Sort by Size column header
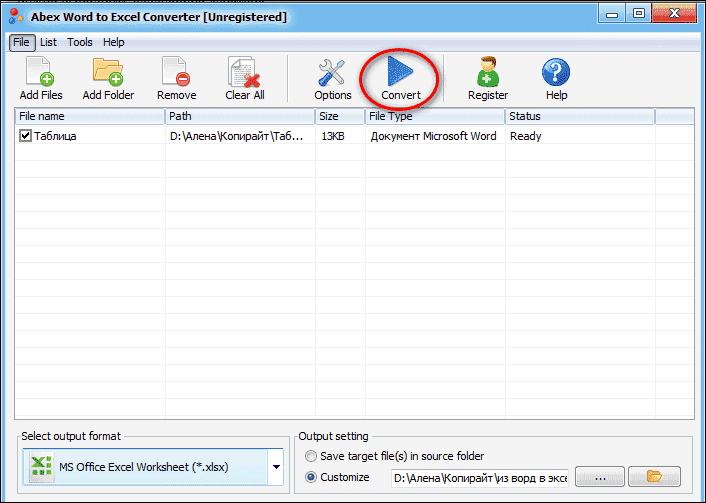This screenshot has height=503, width=706. coord(340,116)
